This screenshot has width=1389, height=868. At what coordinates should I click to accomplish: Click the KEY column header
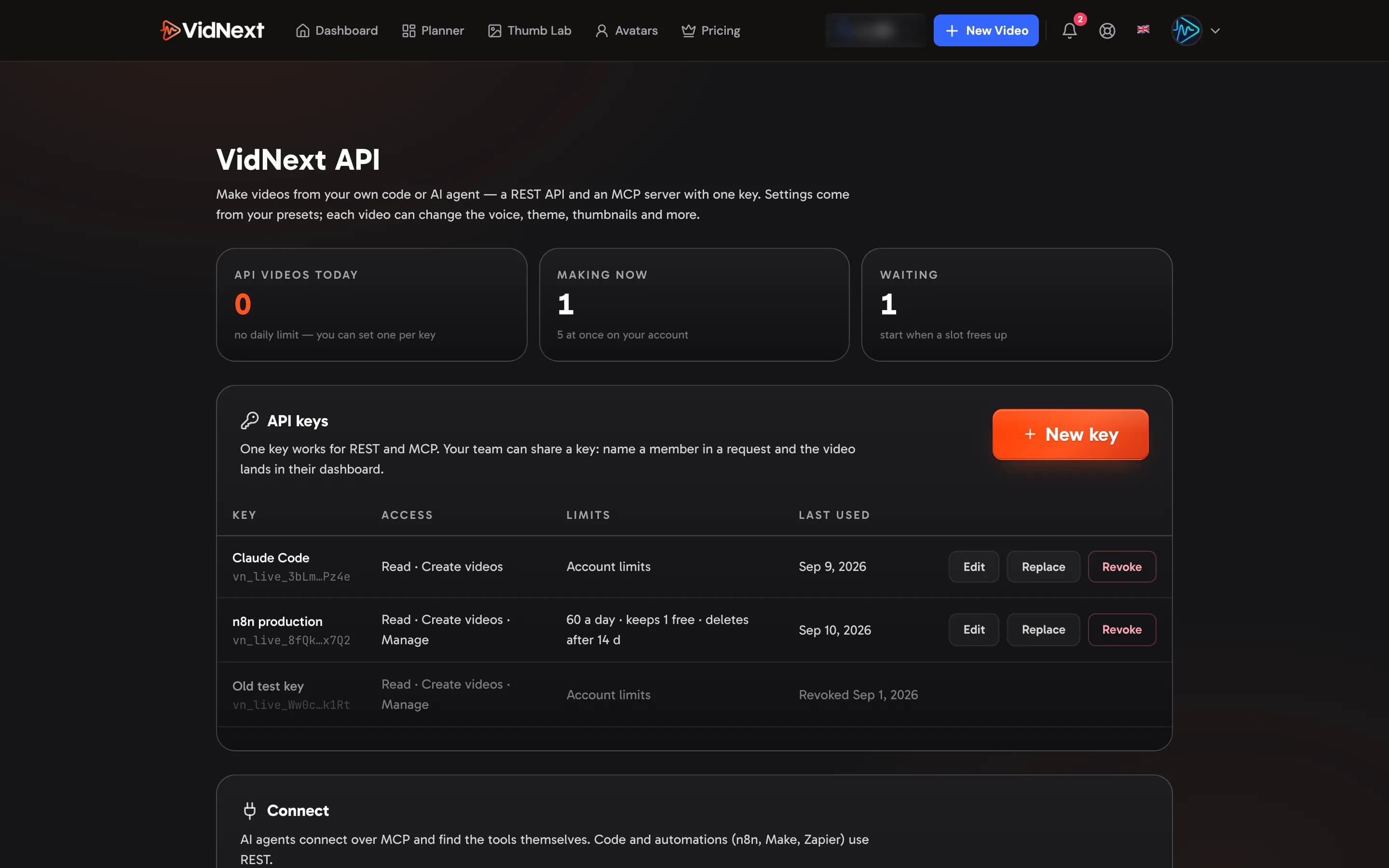pos(245,515)
